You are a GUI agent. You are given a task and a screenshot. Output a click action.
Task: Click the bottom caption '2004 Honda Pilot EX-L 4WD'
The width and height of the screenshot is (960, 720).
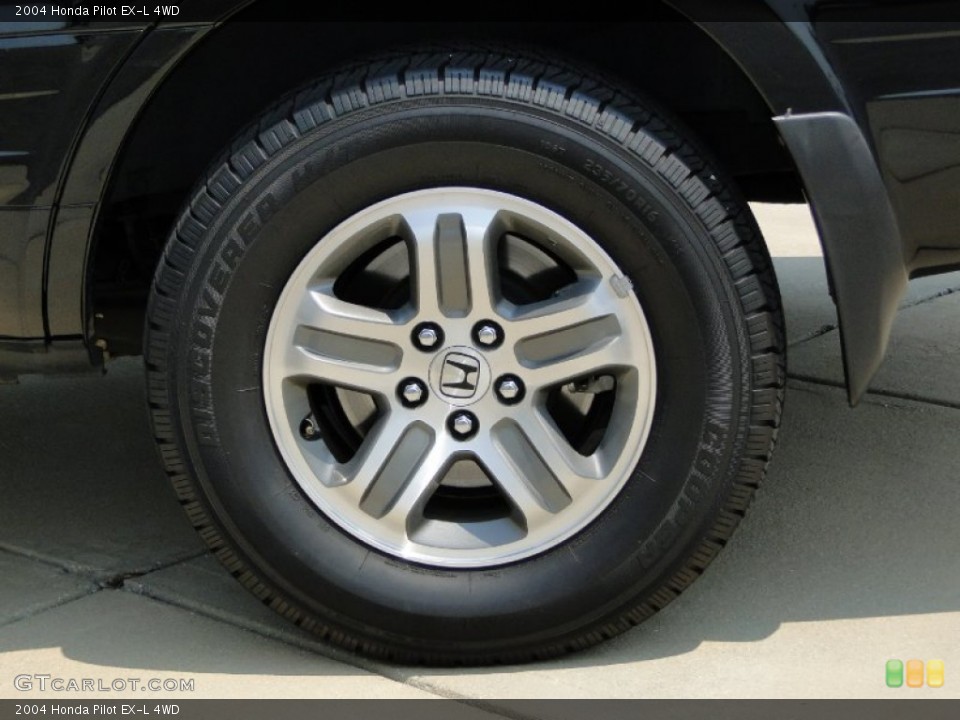(x=97, y=710)
